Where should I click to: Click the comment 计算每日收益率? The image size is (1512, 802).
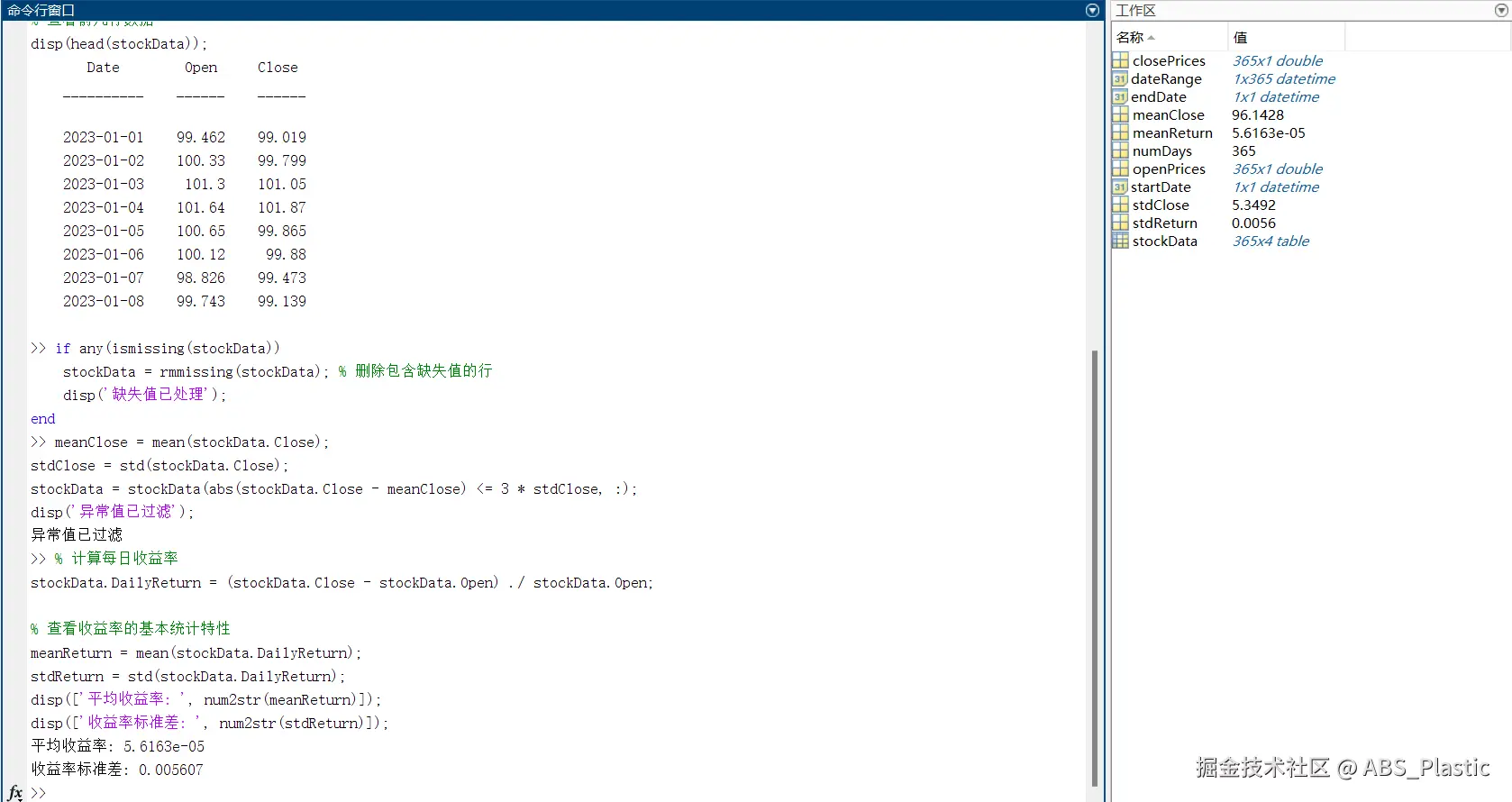(x=116, y=559)
